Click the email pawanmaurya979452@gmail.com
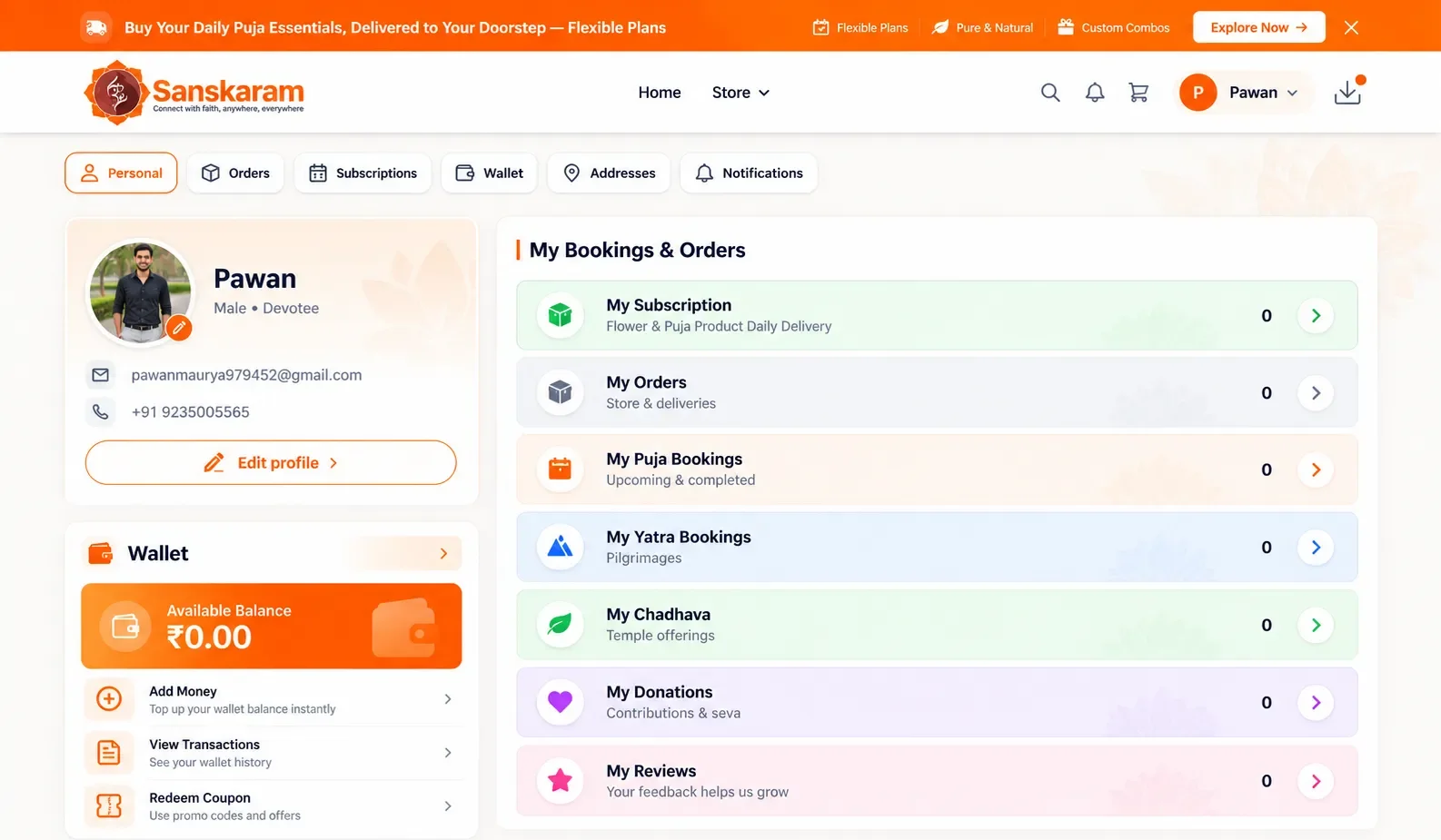The width and height of the screenshot is (1441, 840). tap(246, 375)
